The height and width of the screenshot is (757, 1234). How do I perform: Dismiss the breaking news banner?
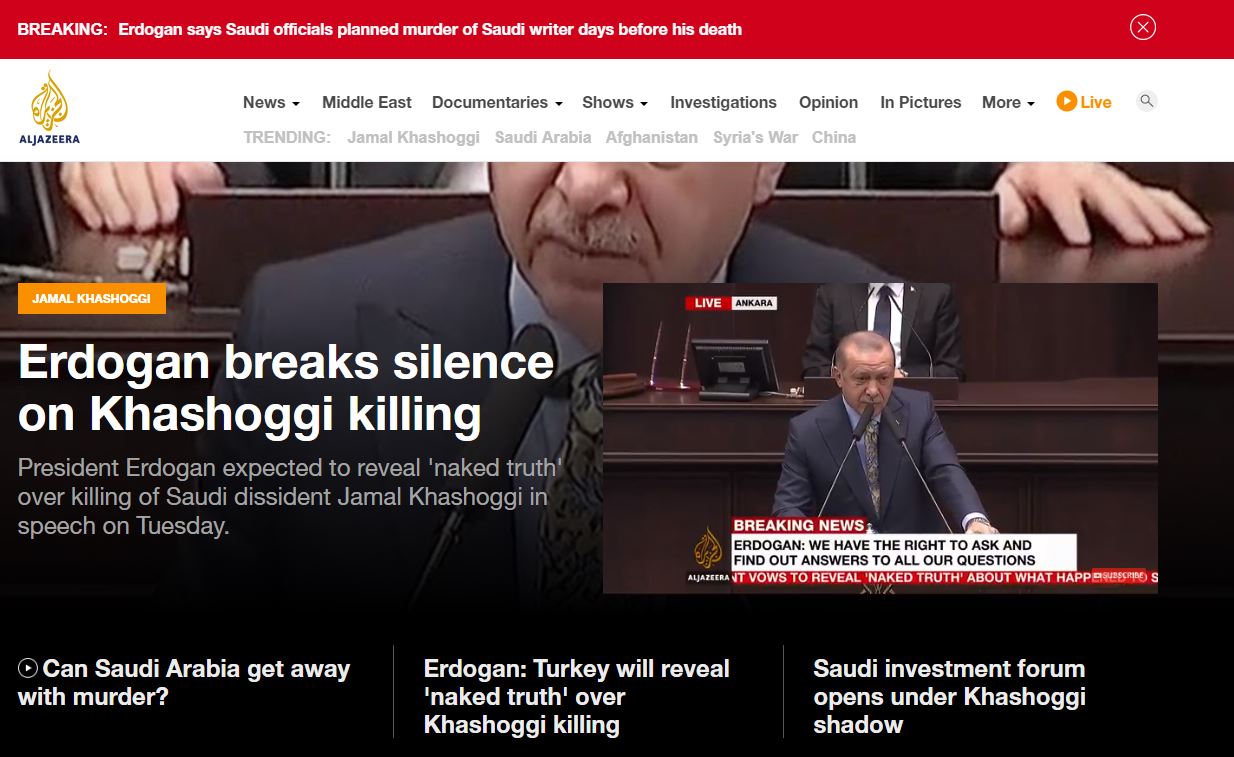tap(1142, 28)
